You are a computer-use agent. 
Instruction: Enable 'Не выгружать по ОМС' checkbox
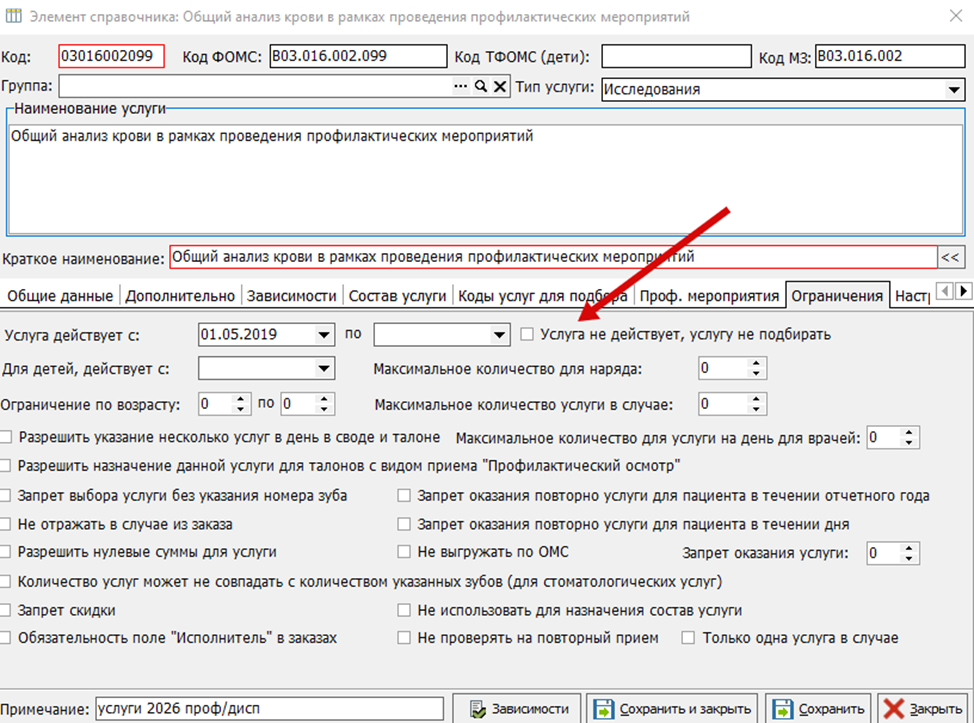[404, 552]
